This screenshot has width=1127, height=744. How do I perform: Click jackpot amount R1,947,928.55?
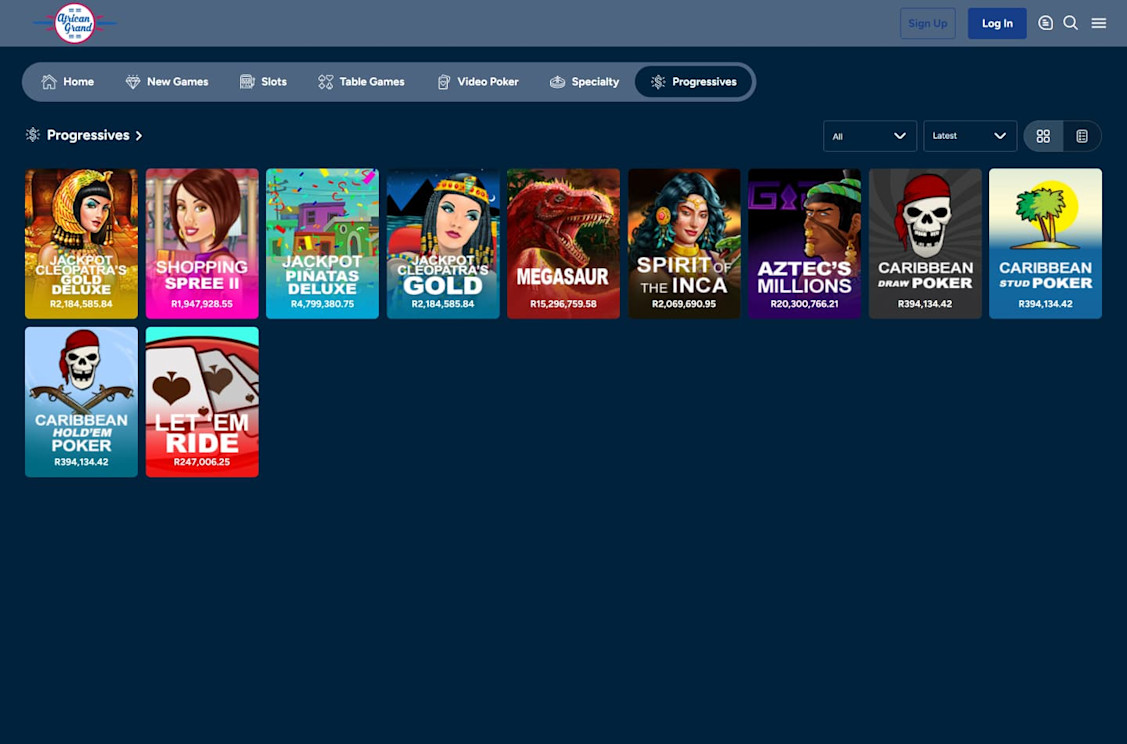tap(202, 304)
